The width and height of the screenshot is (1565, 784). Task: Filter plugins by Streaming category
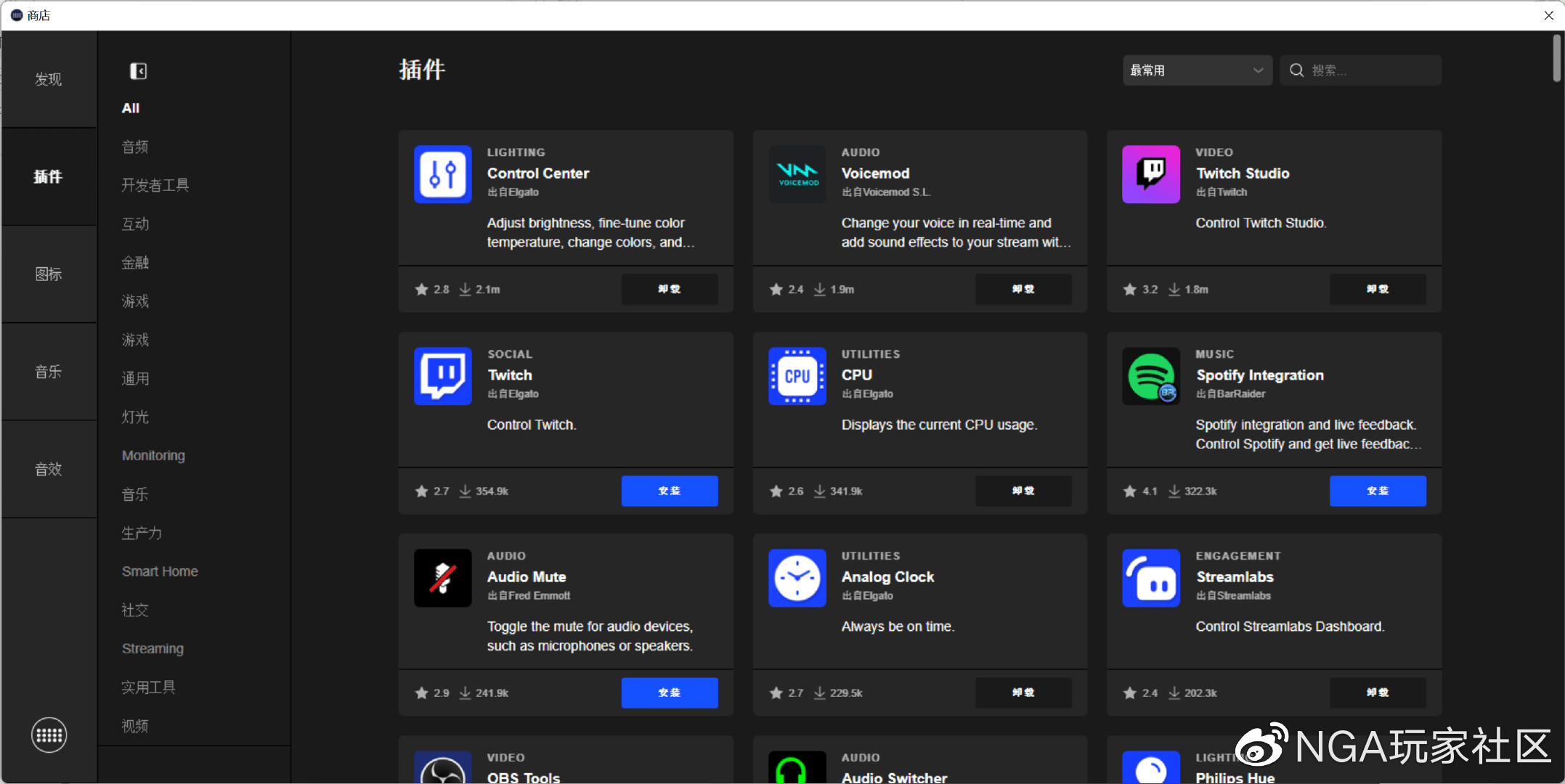[x=153, y=648]
